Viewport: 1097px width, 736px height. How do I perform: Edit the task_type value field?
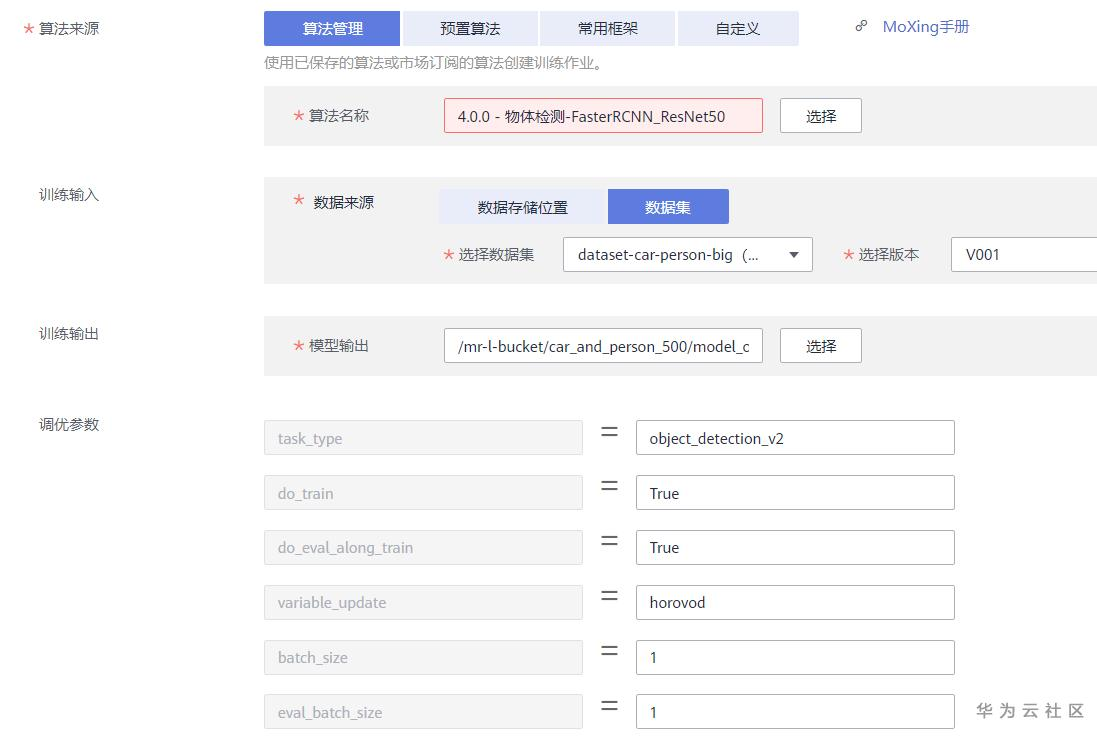[x=795, y=438]
